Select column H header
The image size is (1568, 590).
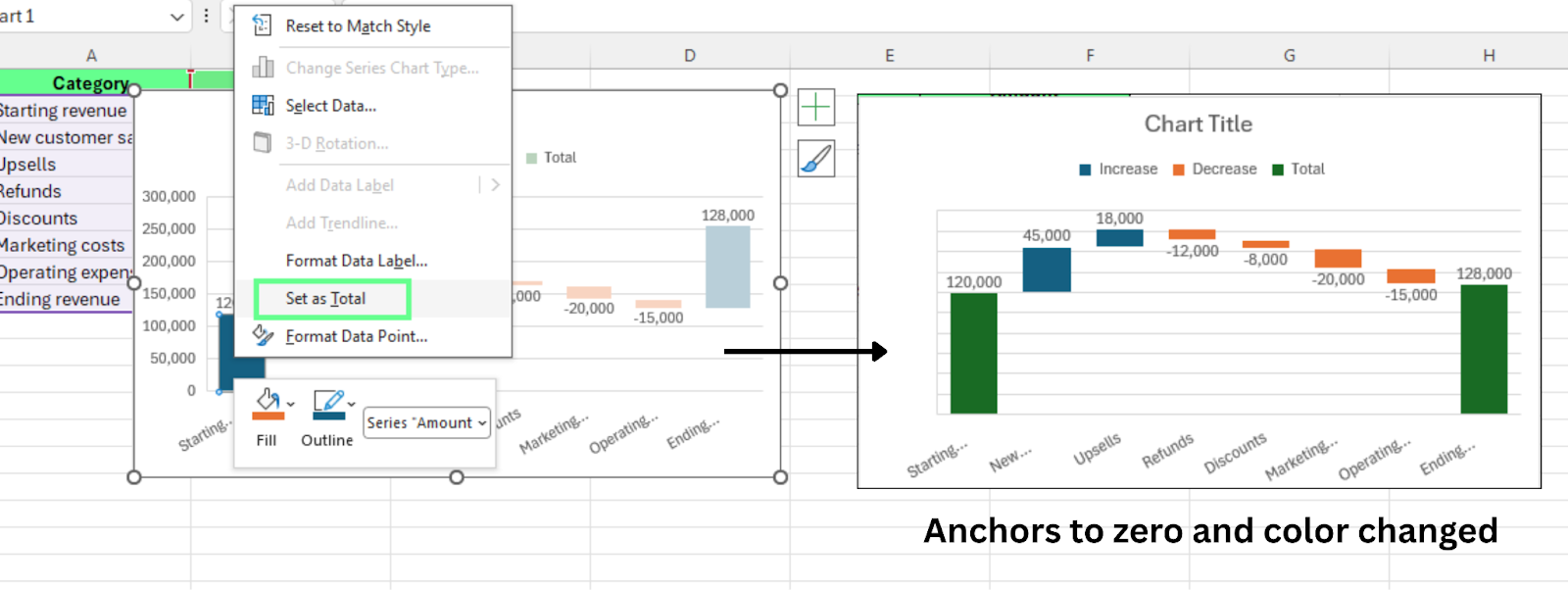pyautogui.click(x=1489, y=56)
